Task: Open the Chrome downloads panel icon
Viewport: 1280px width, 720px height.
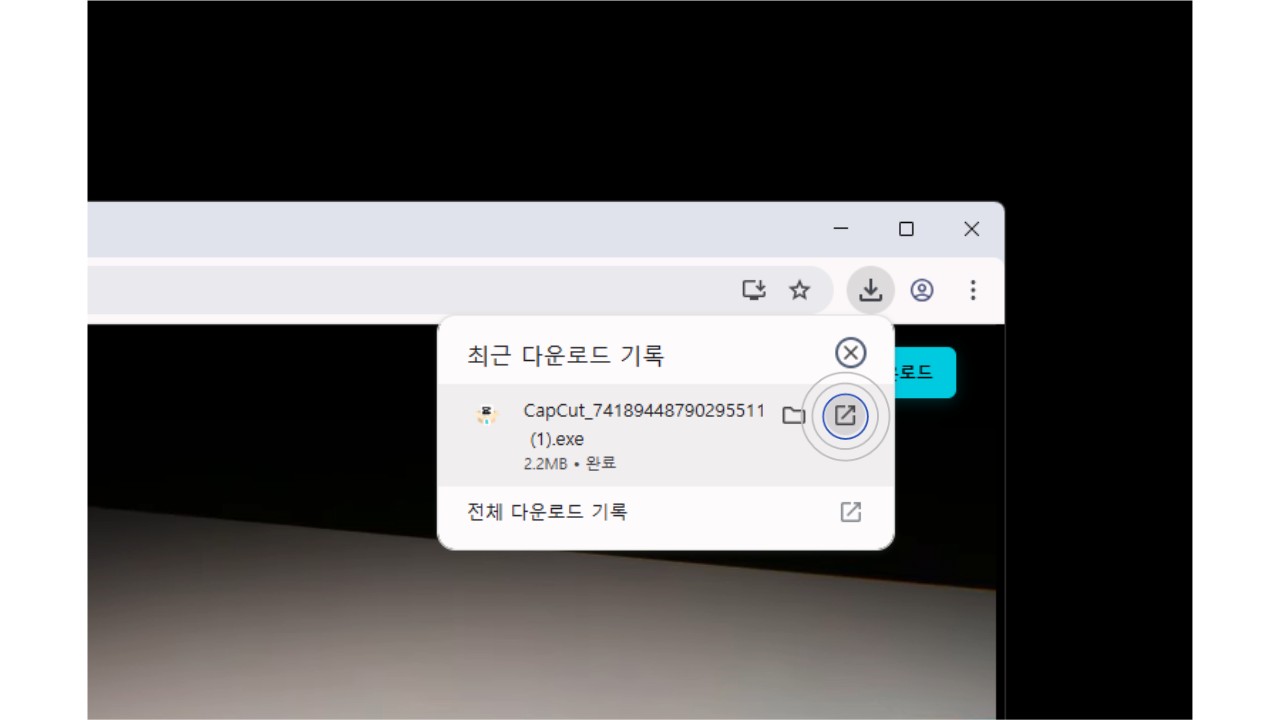Action: pos(870,290)
